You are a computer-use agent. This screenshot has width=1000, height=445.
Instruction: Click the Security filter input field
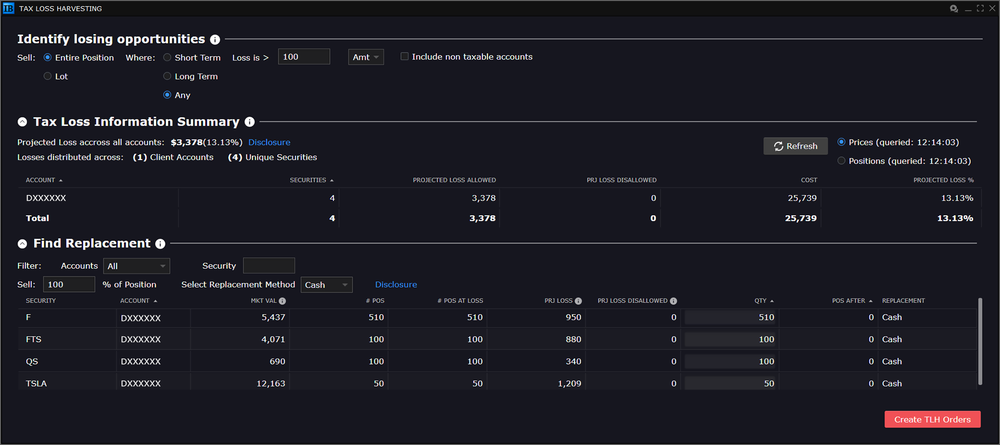click(x=268, y=265)
